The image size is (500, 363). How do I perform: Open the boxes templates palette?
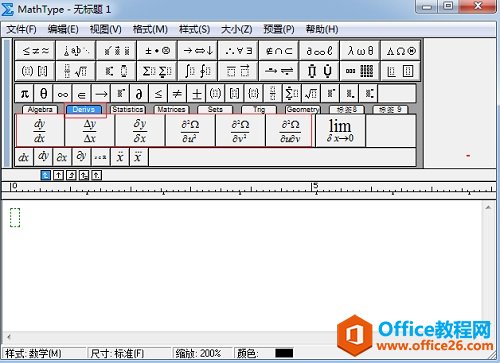pyautogui.click(x=401, y=71)
